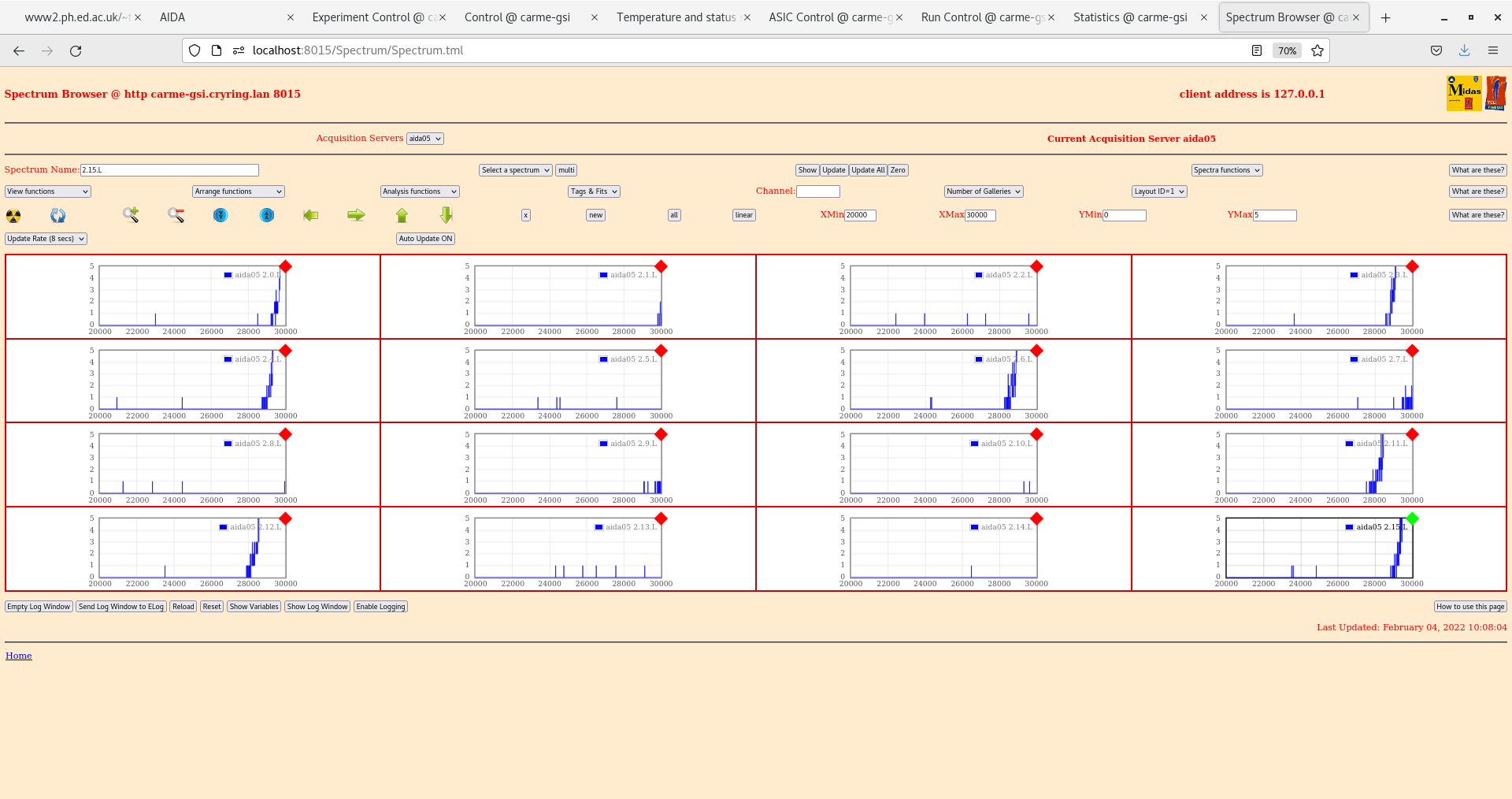Expand the Analysis functions dropdown
The height and width of the screenshot is (799, 1512).
point(419,191)
